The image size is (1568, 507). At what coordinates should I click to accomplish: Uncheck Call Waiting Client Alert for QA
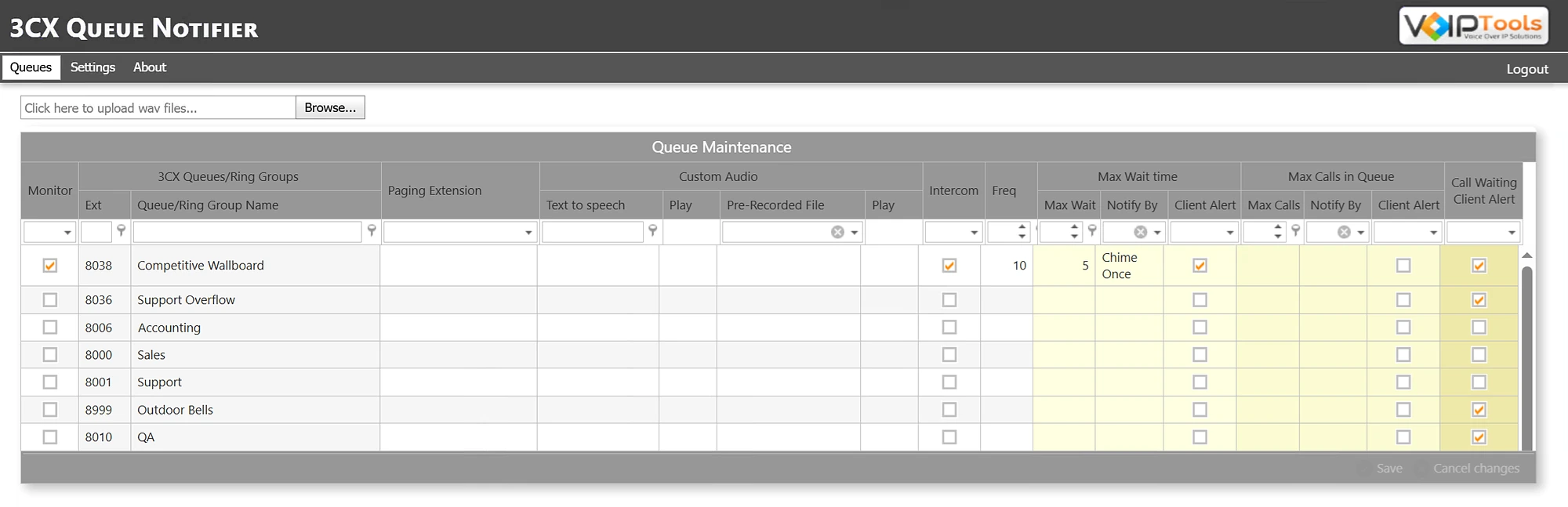tap(1479, 437)
